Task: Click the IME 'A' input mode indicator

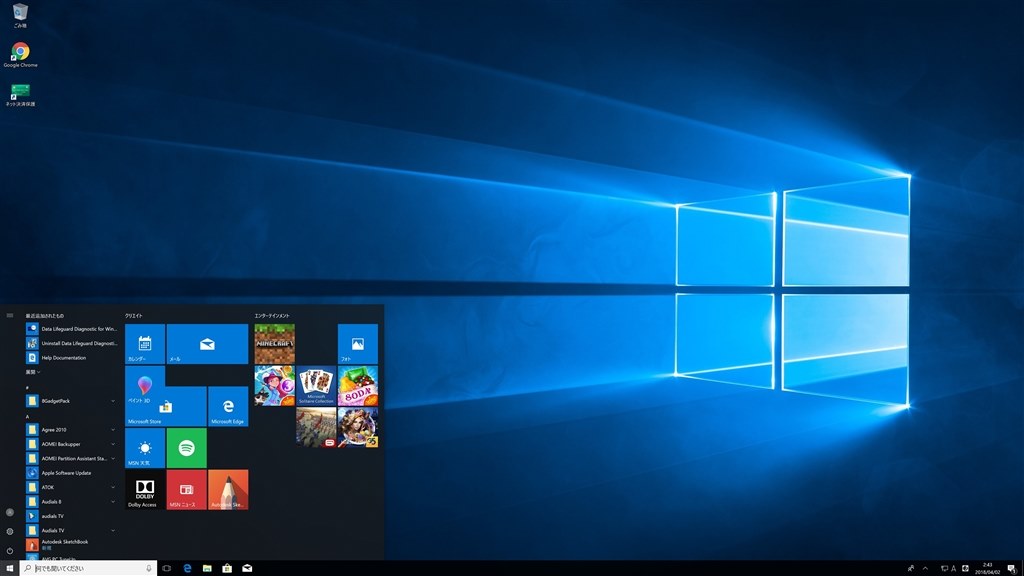Action: coord(953,568)
